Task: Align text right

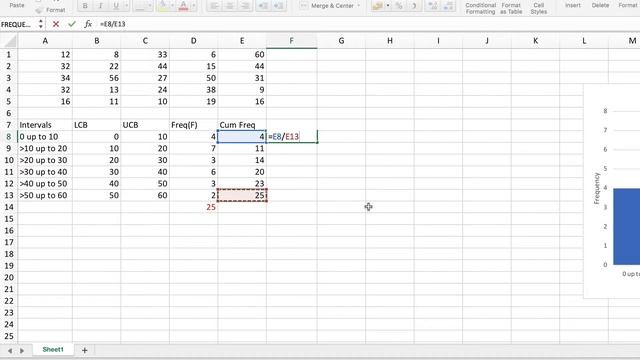Action: [245, 6]
